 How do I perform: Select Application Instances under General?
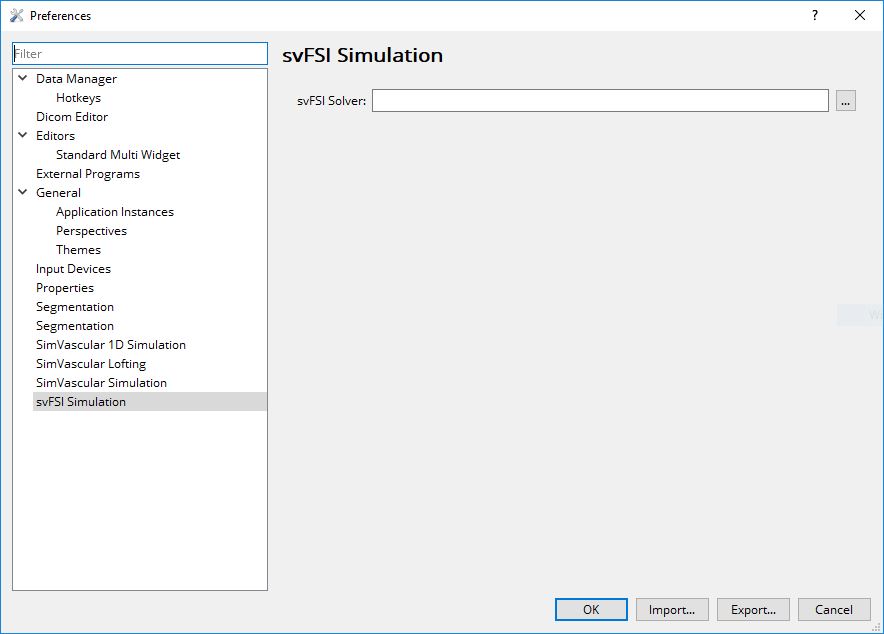[x=113, y=211]
